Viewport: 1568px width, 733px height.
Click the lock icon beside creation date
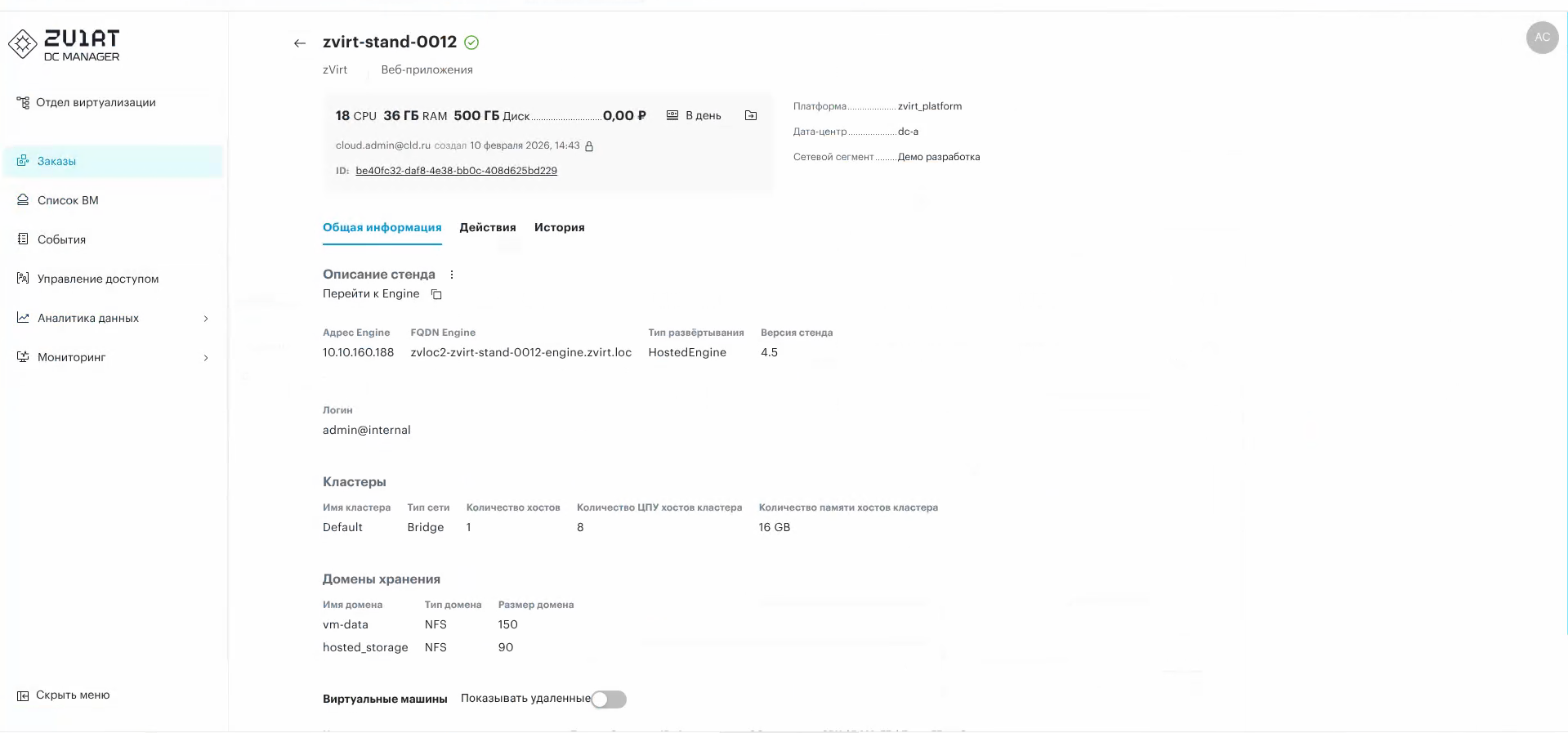coord(589,146)
